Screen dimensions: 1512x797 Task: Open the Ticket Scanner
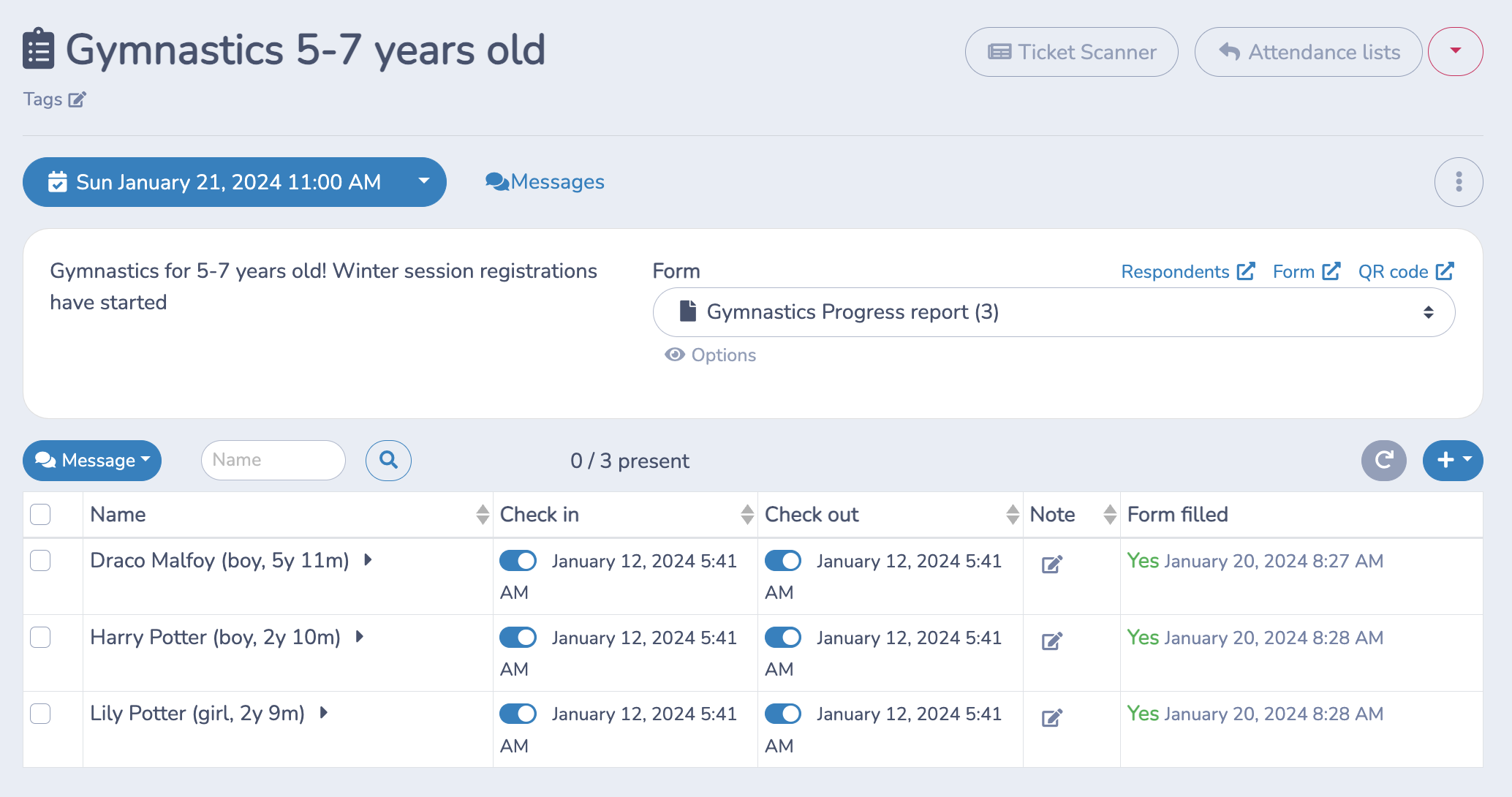click(x=1071, y=51)
